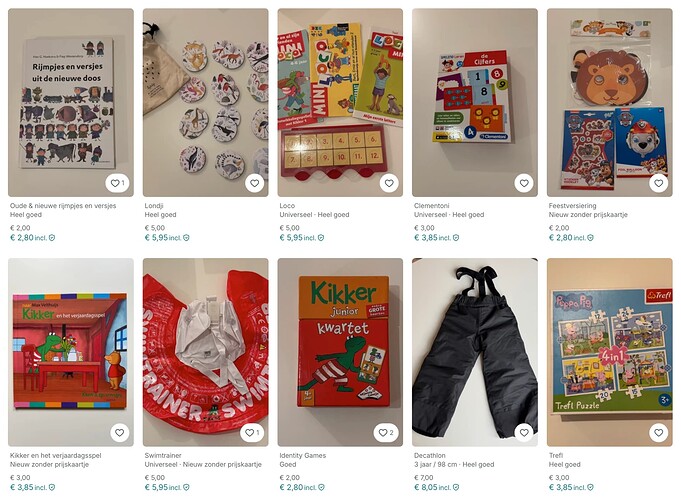Like the Londji memory game listing

click(x=255, y=183)
